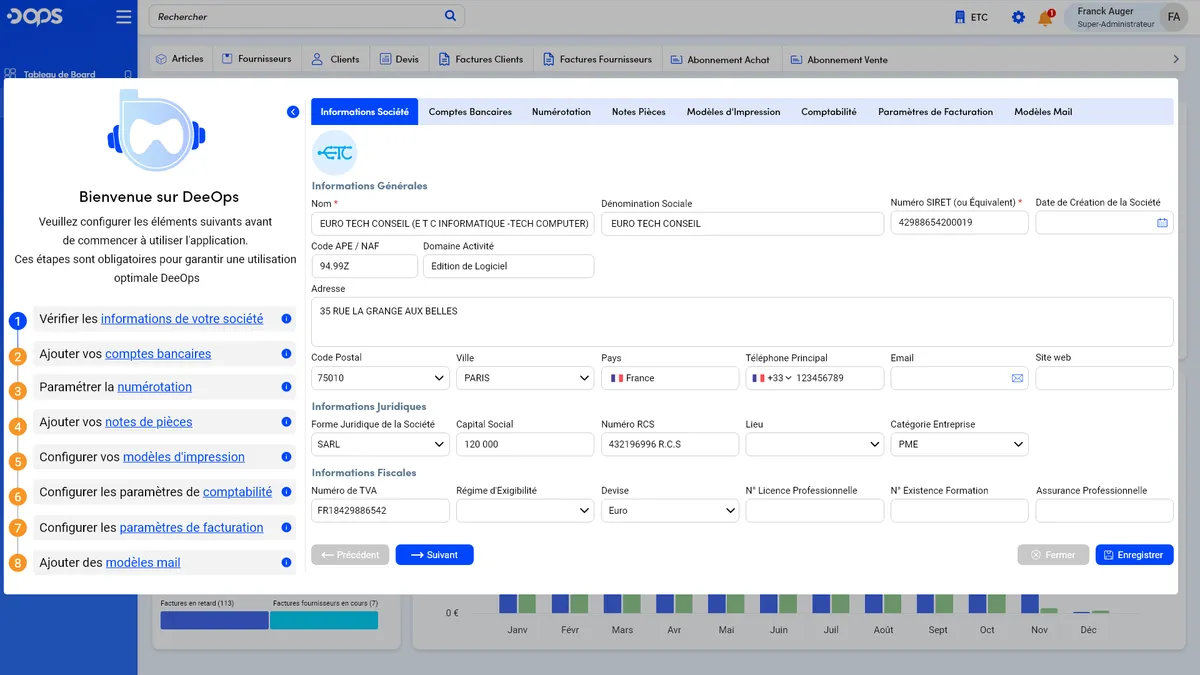Show more toolbar items with right chevron

(1176, 59)
